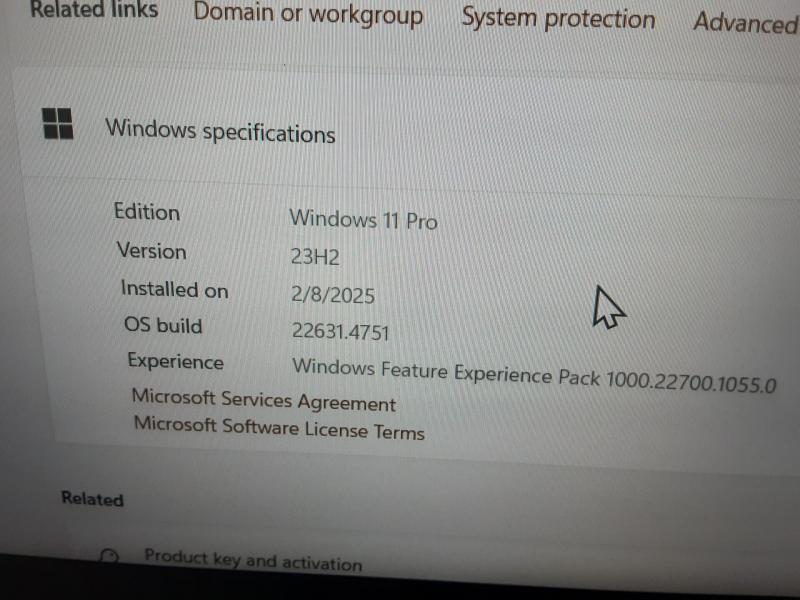Select the 23H2 version value

click(315, 257)
